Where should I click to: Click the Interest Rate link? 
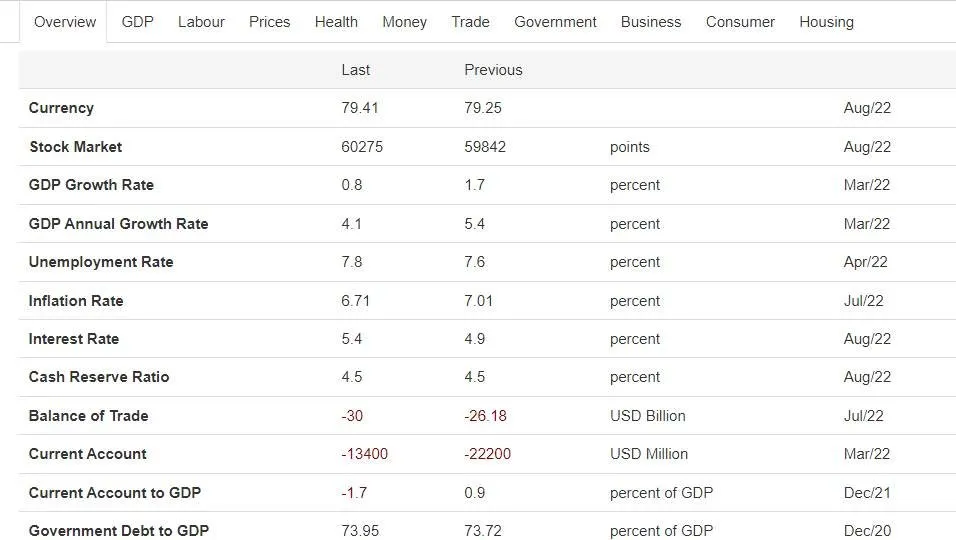[74, 339]
